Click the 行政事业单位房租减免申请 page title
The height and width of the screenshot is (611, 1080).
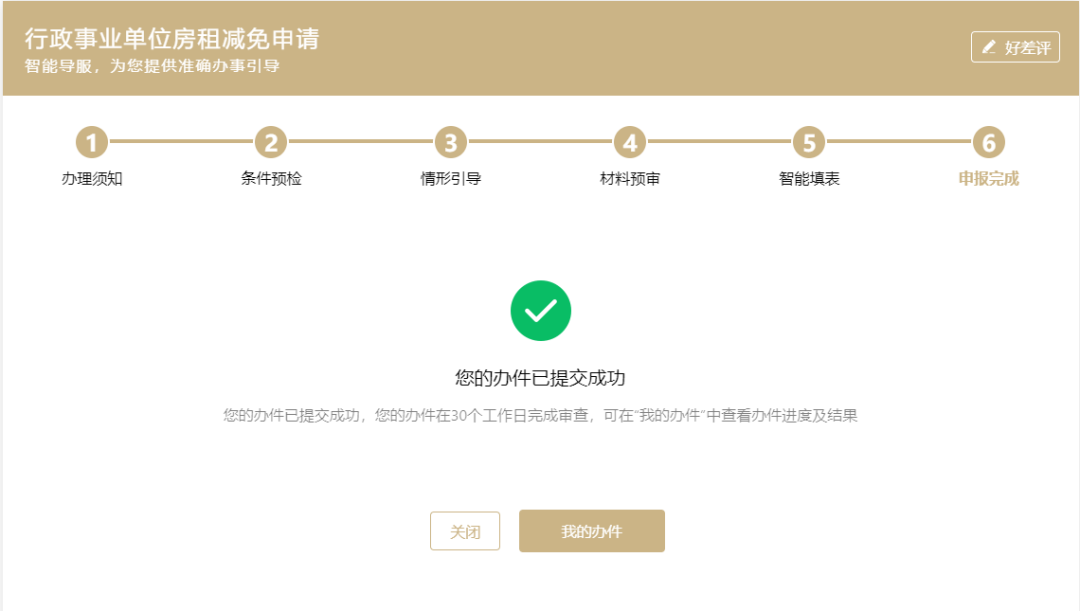(172, 40)
